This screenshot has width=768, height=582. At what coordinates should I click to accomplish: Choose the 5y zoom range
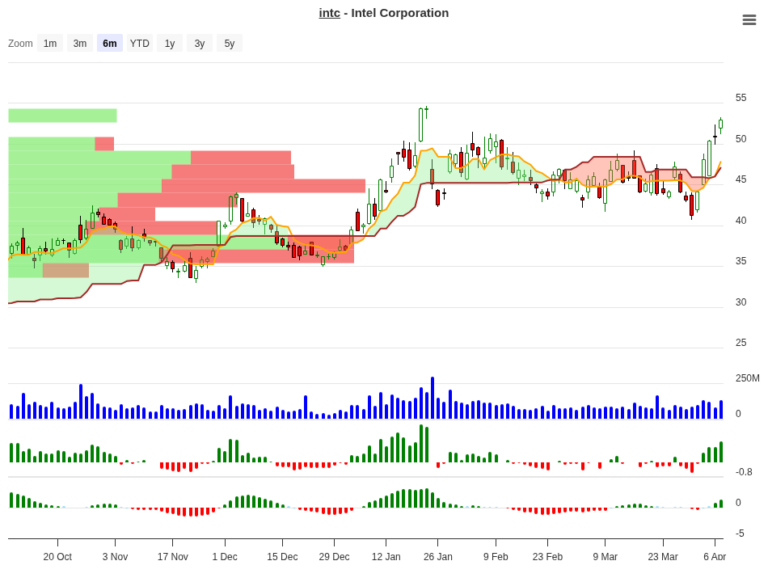point(229,43)
